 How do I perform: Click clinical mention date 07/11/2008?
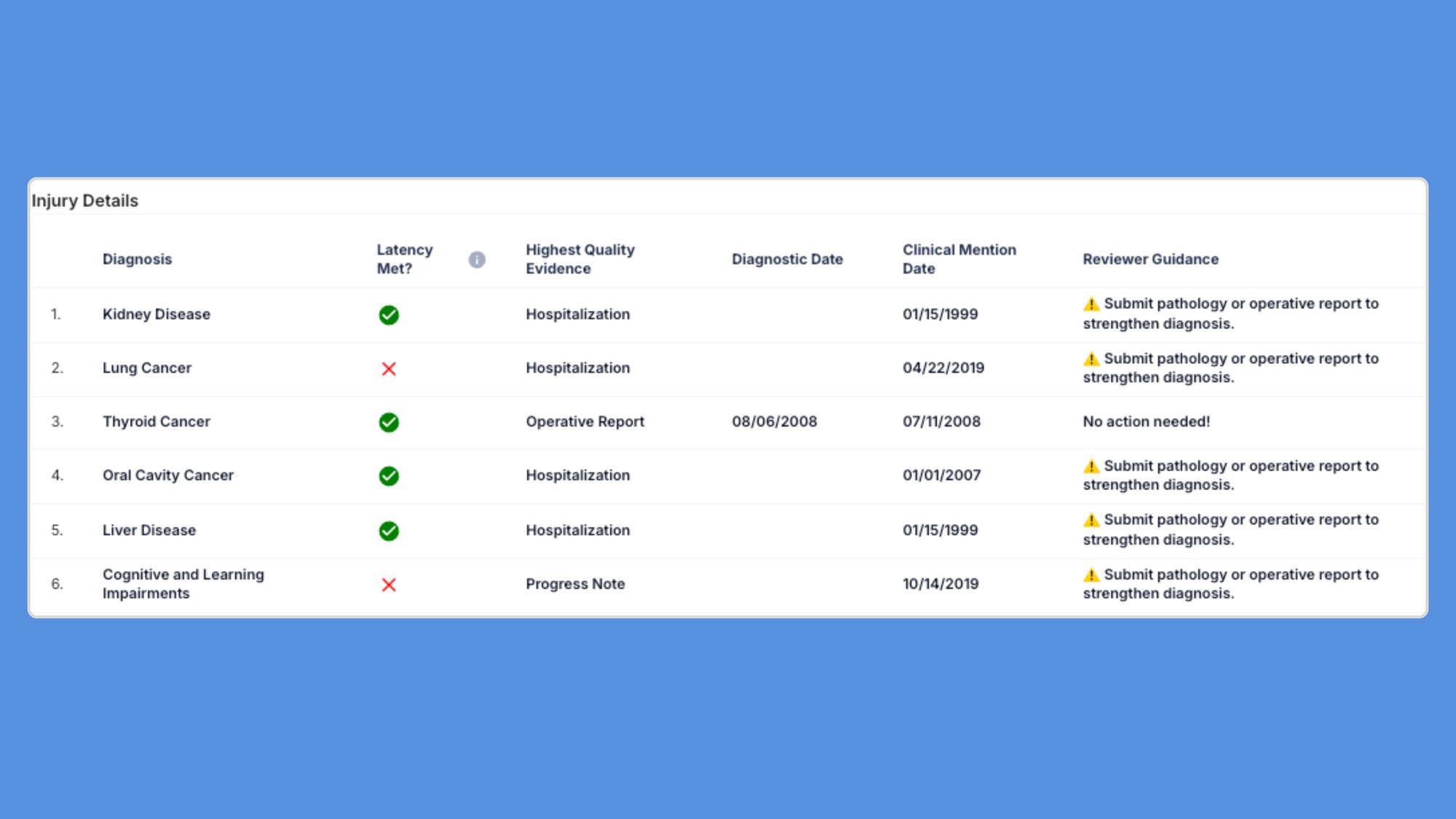[x=941, y=421]
